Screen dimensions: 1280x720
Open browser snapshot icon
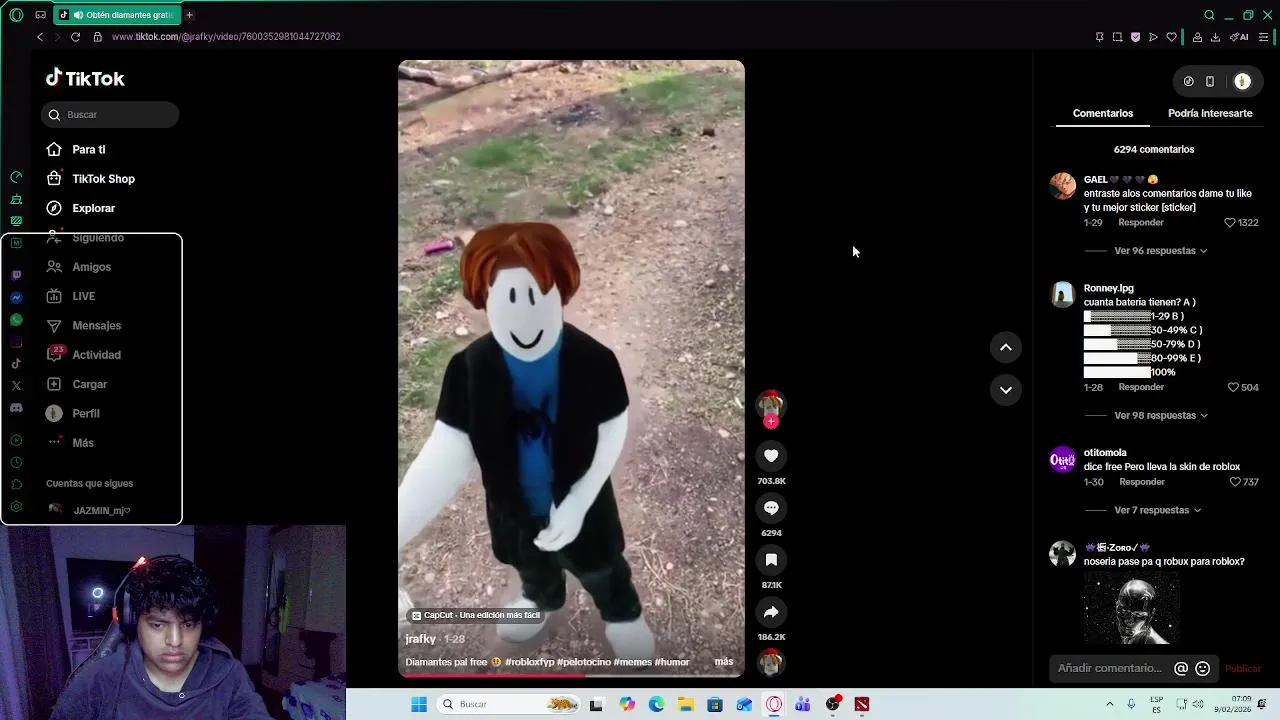click(1117, 37)
